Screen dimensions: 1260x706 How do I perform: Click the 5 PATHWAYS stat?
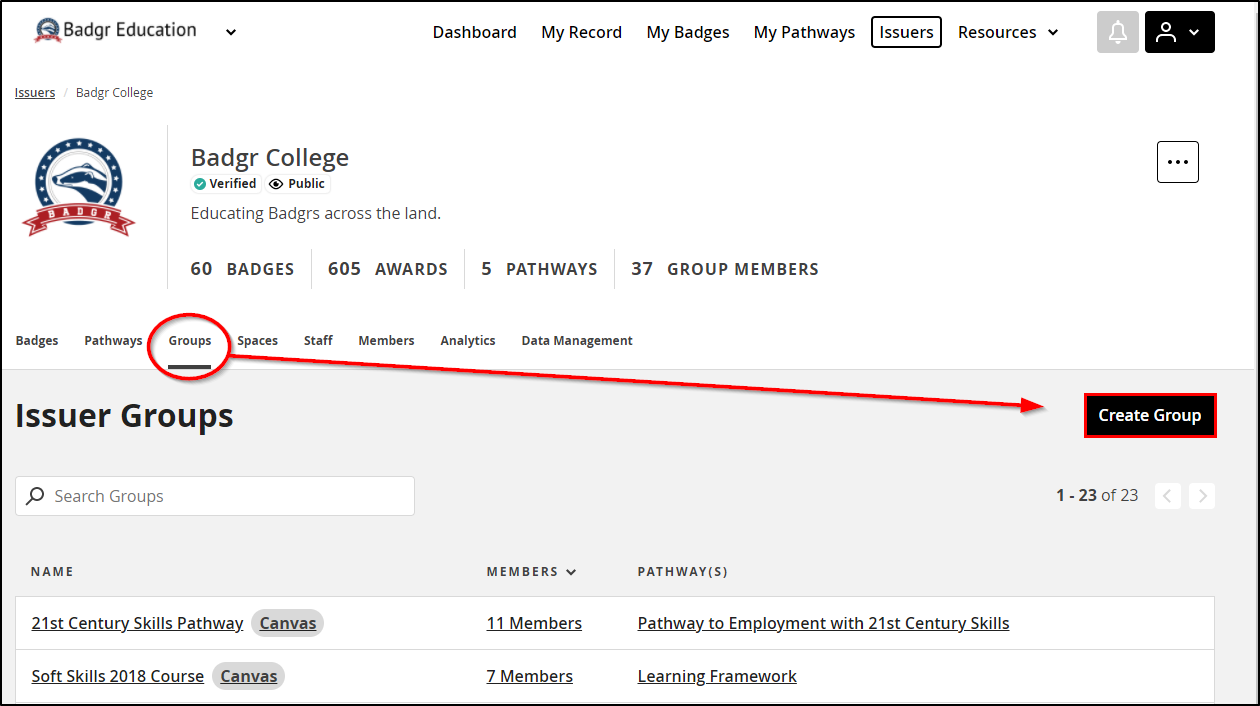pyautogui.click(x=539, y=269)
